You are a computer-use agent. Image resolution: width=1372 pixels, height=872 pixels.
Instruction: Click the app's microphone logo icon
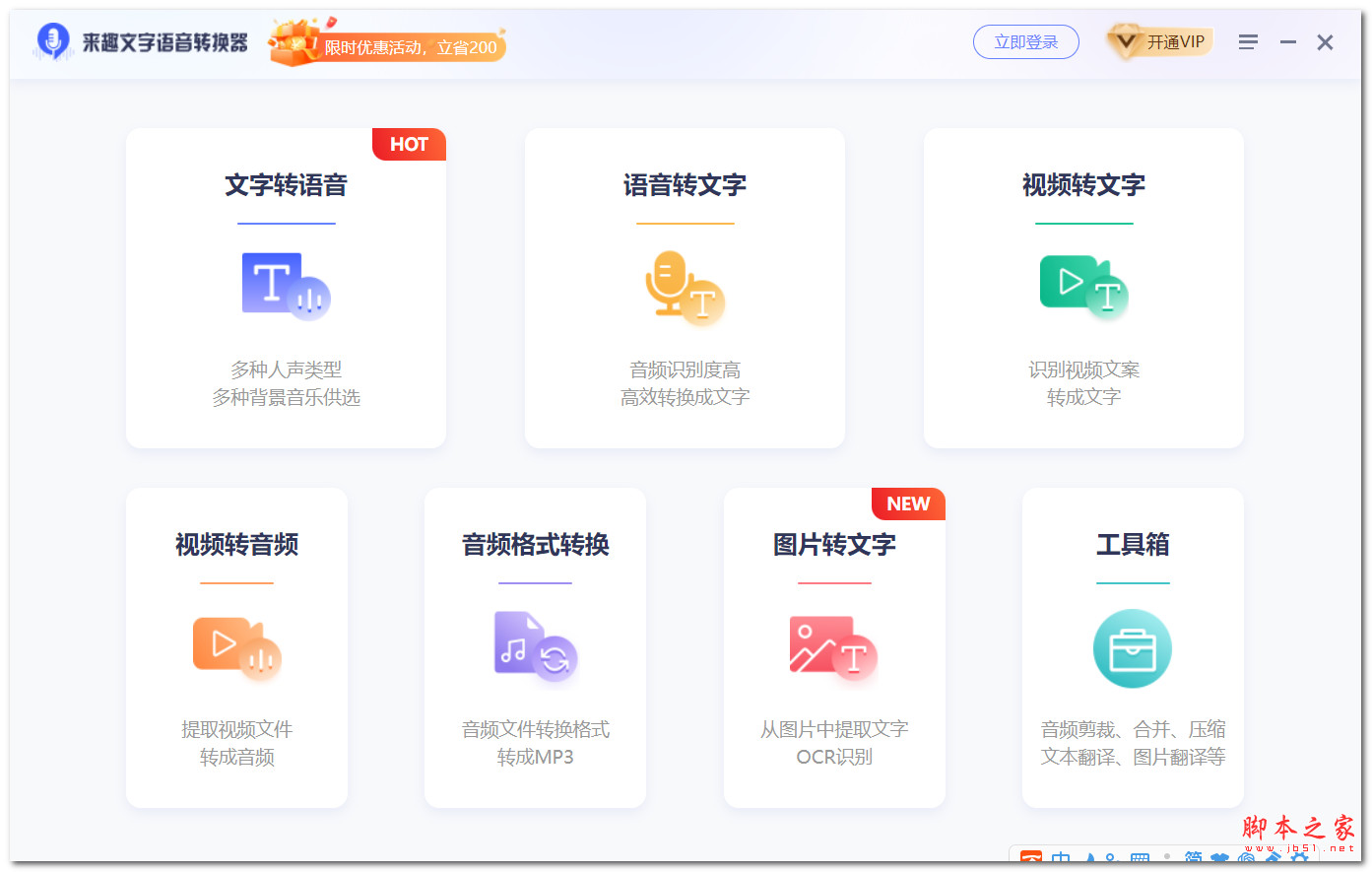(53, 41)
